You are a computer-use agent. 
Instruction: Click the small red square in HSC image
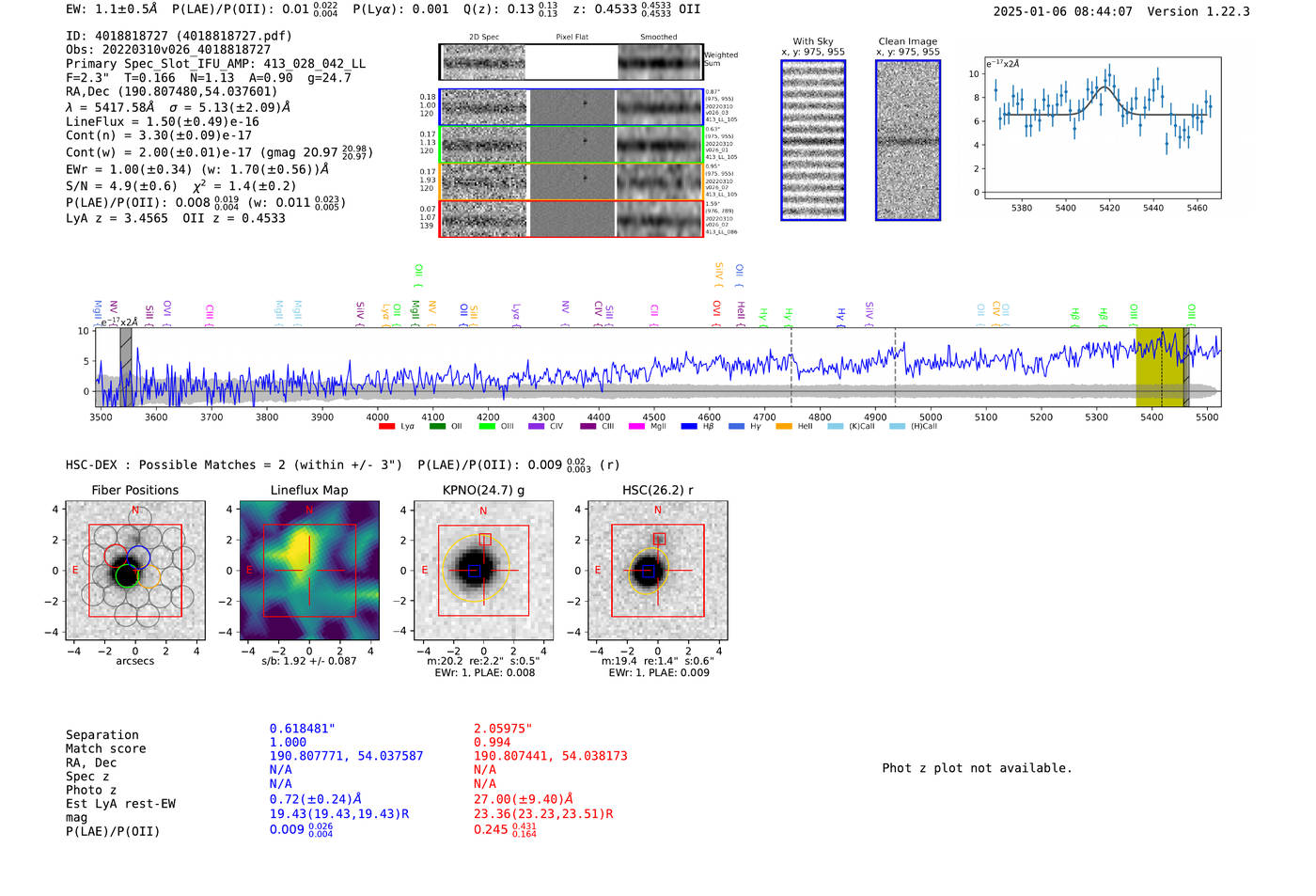click(660, 540)
